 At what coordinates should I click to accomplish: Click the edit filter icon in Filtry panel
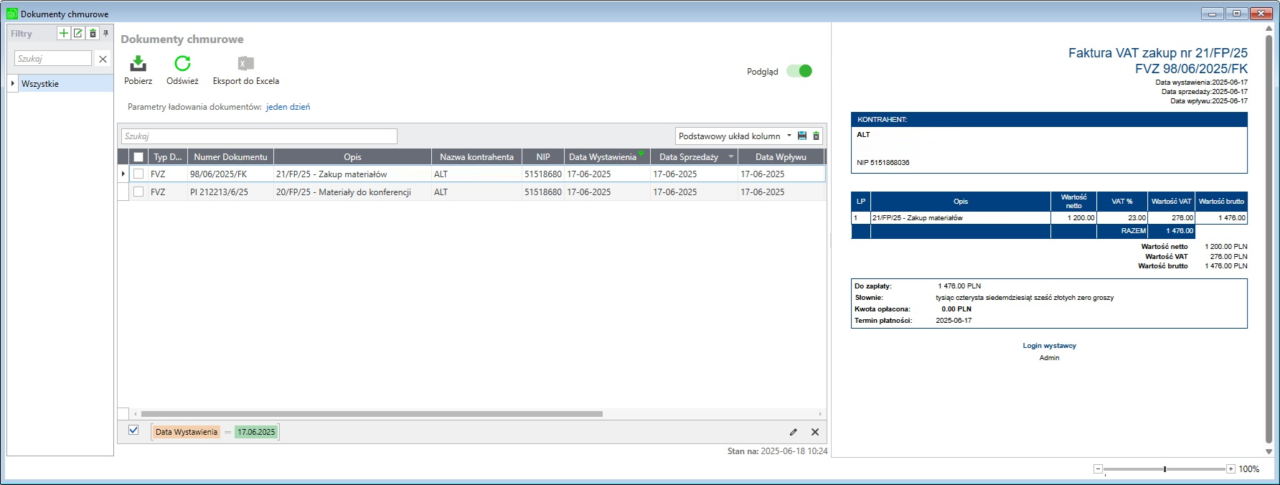[78, 33]
